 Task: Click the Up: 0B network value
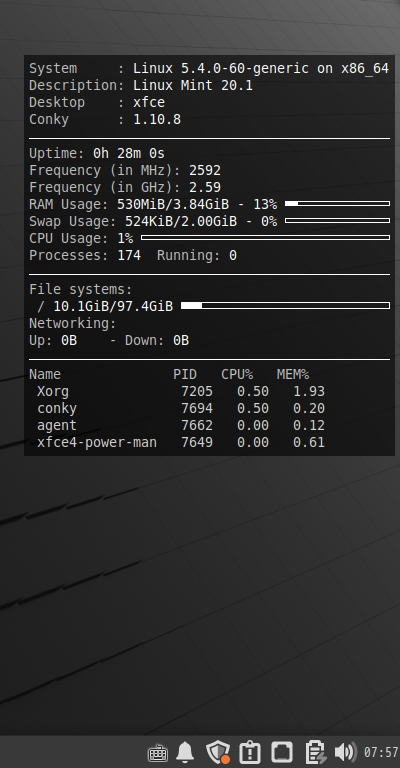[53, 340]
